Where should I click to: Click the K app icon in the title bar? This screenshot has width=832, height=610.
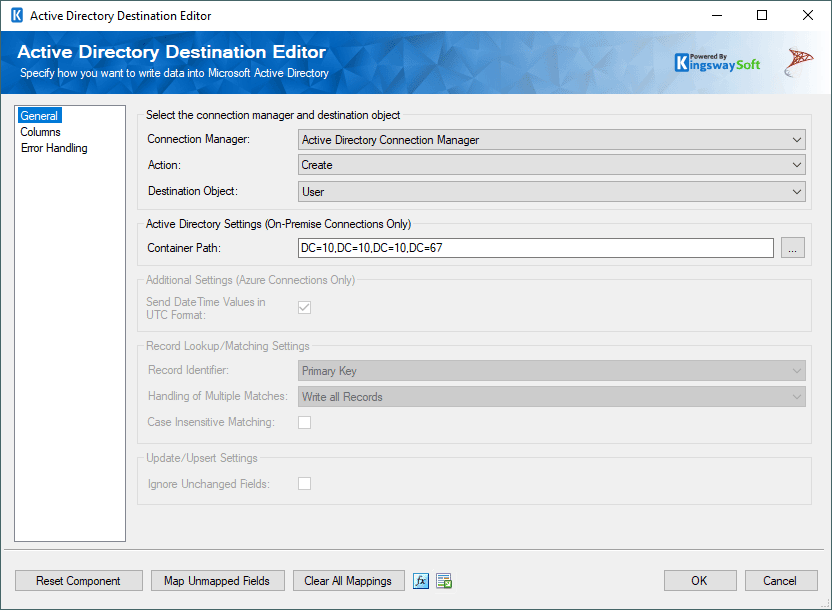17,15
